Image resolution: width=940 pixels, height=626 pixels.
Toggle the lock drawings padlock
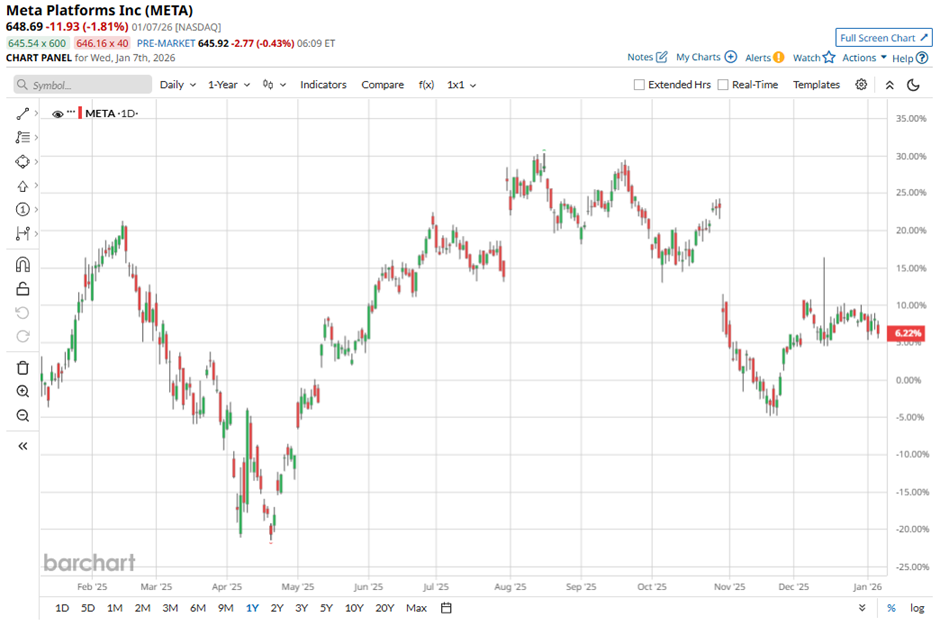pos(22,289)
